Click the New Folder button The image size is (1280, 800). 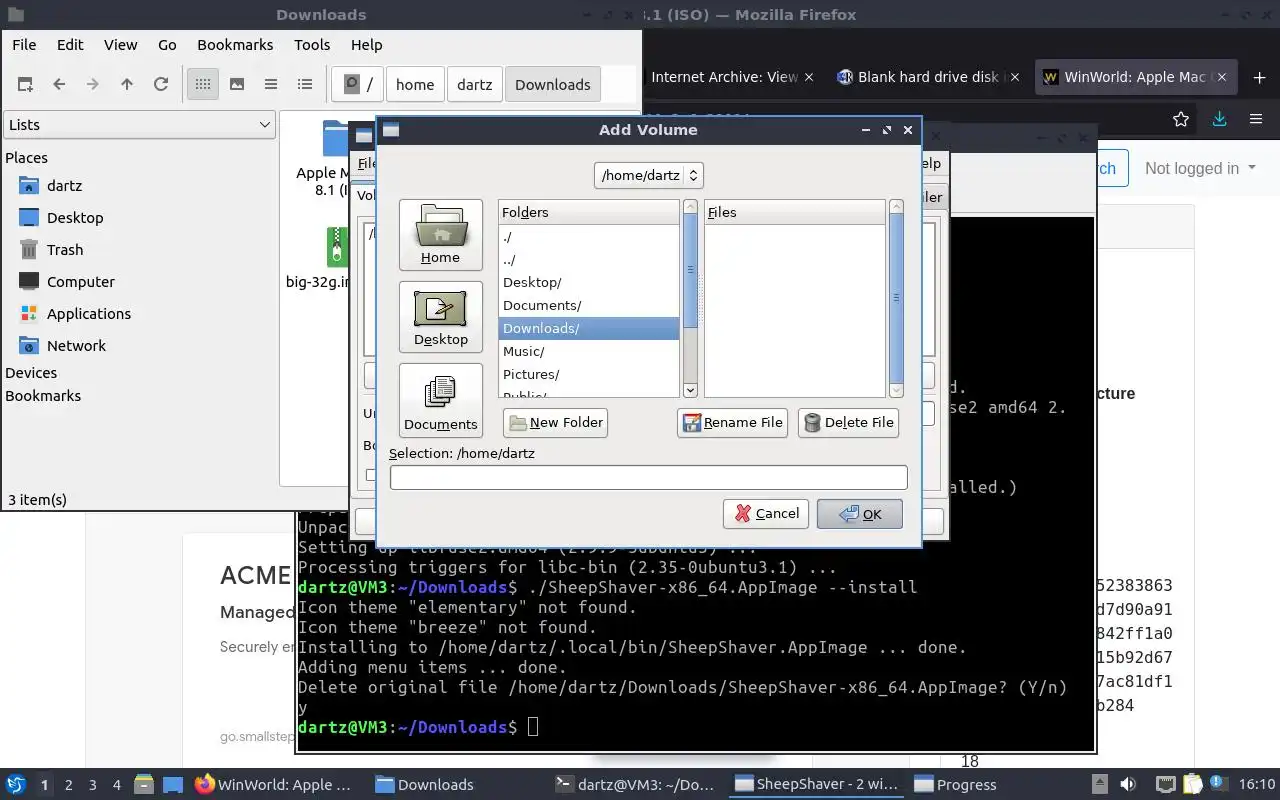click(x=555, y=423)
